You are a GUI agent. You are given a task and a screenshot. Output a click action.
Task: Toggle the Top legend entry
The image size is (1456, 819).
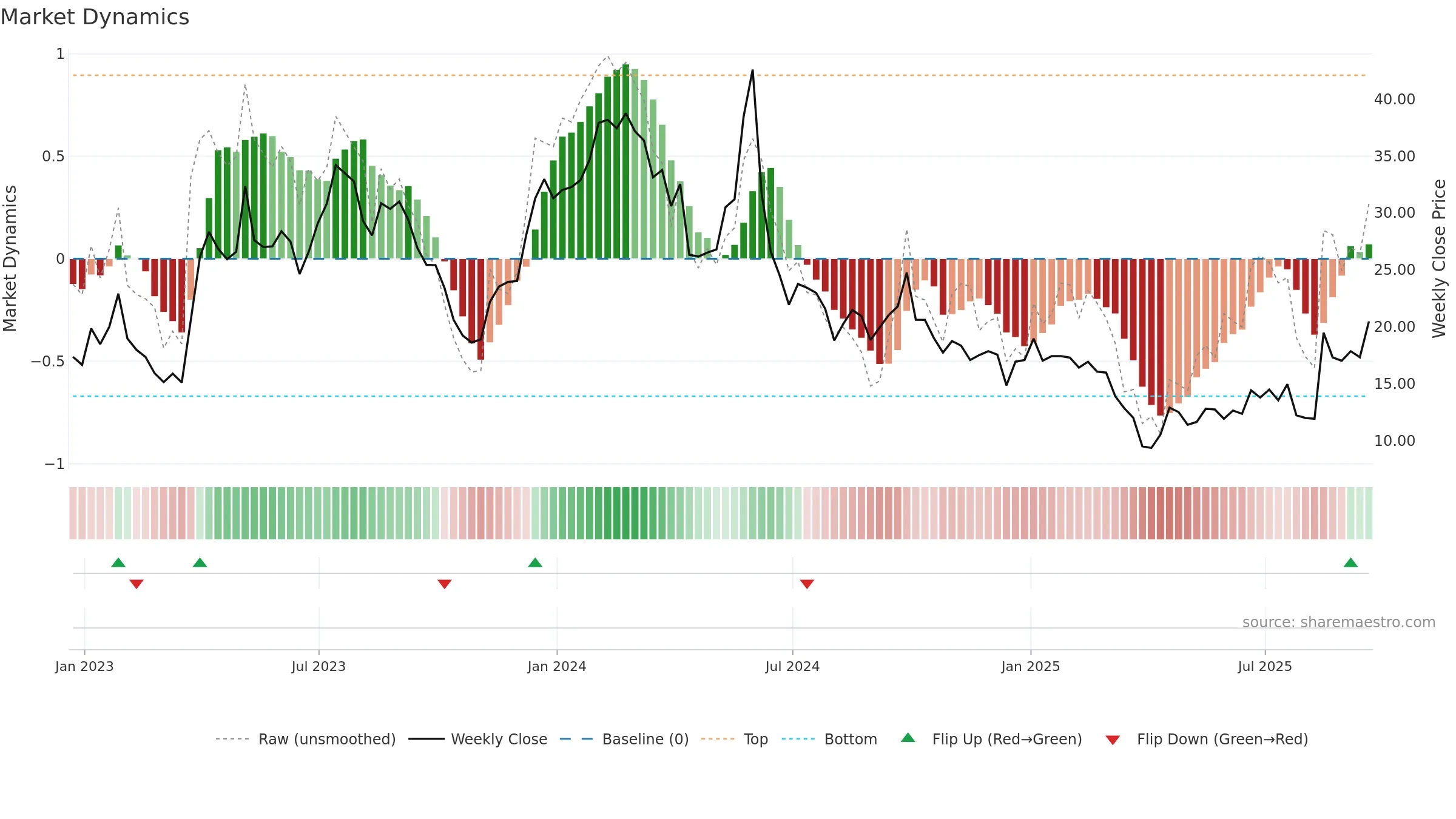[735, 739]
